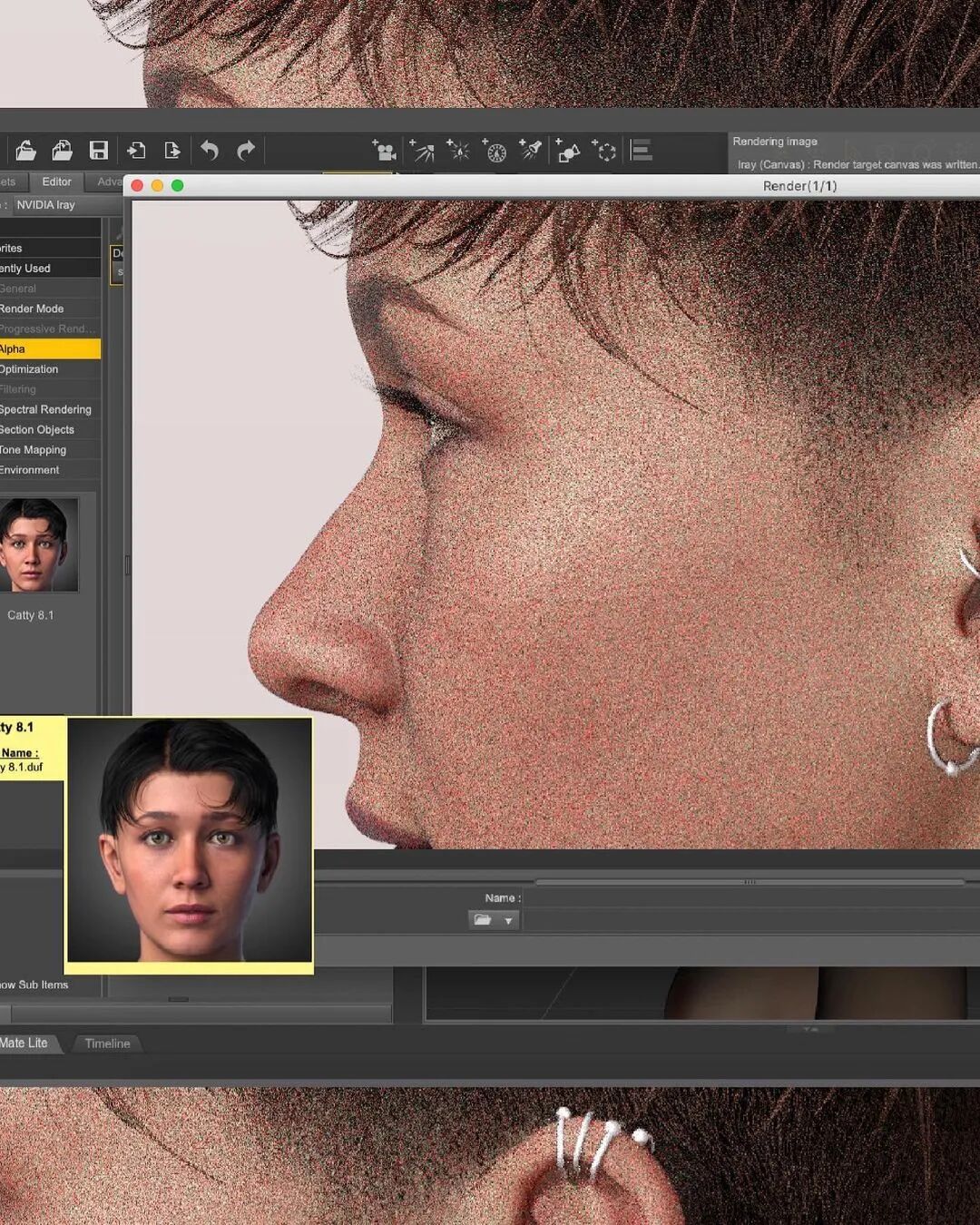This screenshot has width=980, height=1225.
Task: Click the path field next to the folder button
Action: 751,921
